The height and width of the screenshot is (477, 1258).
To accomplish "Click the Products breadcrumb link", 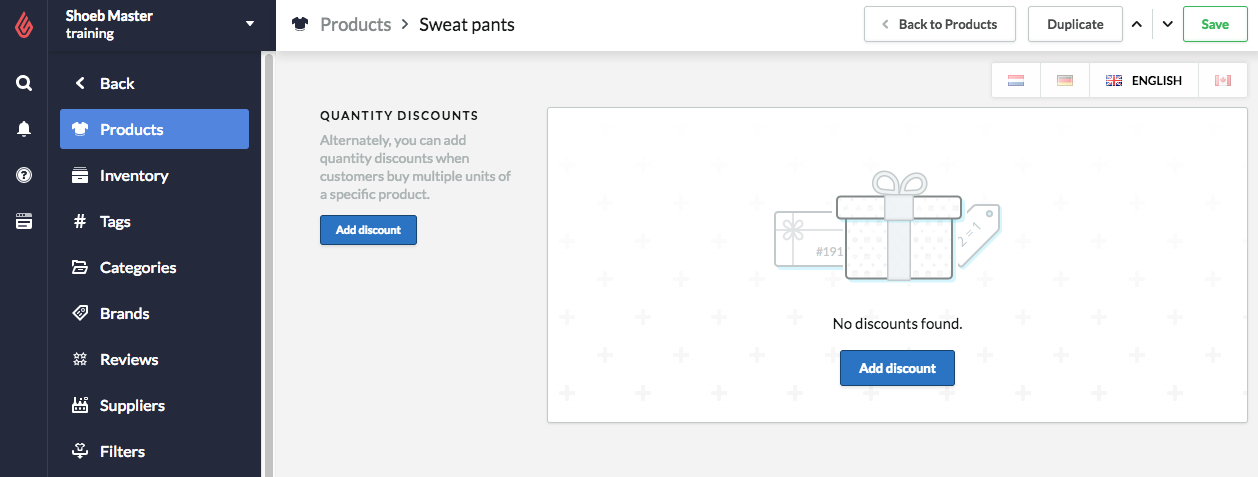I will pyautogui.click(x=355, y=24).
